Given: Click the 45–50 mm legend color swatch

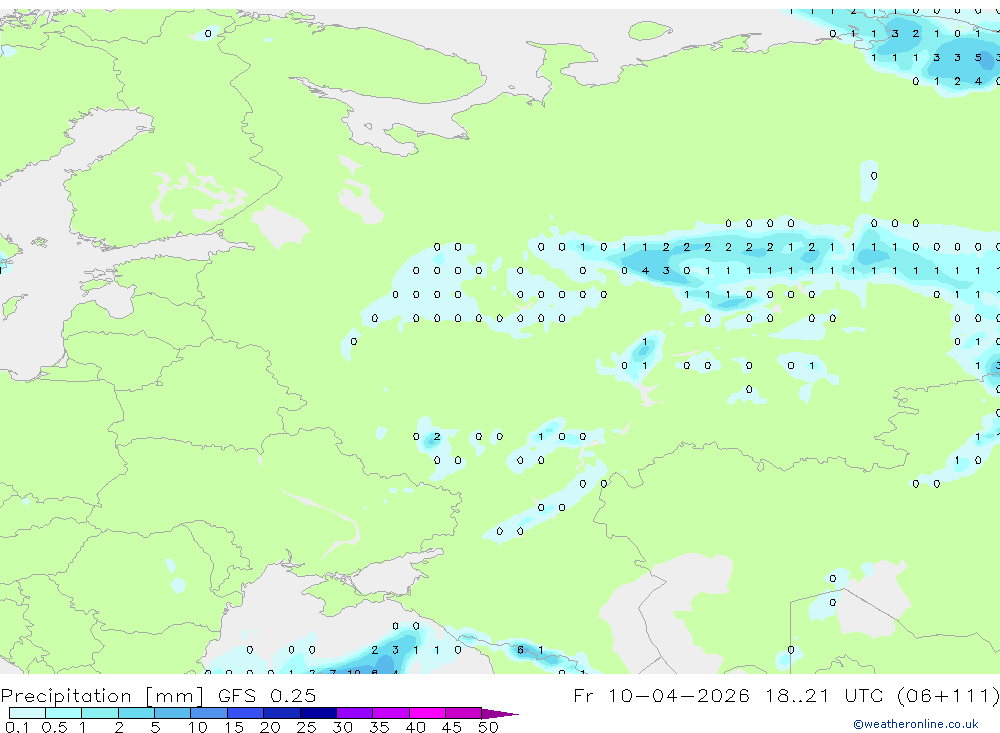Looking at the screenshot, I should coord(464,713).
